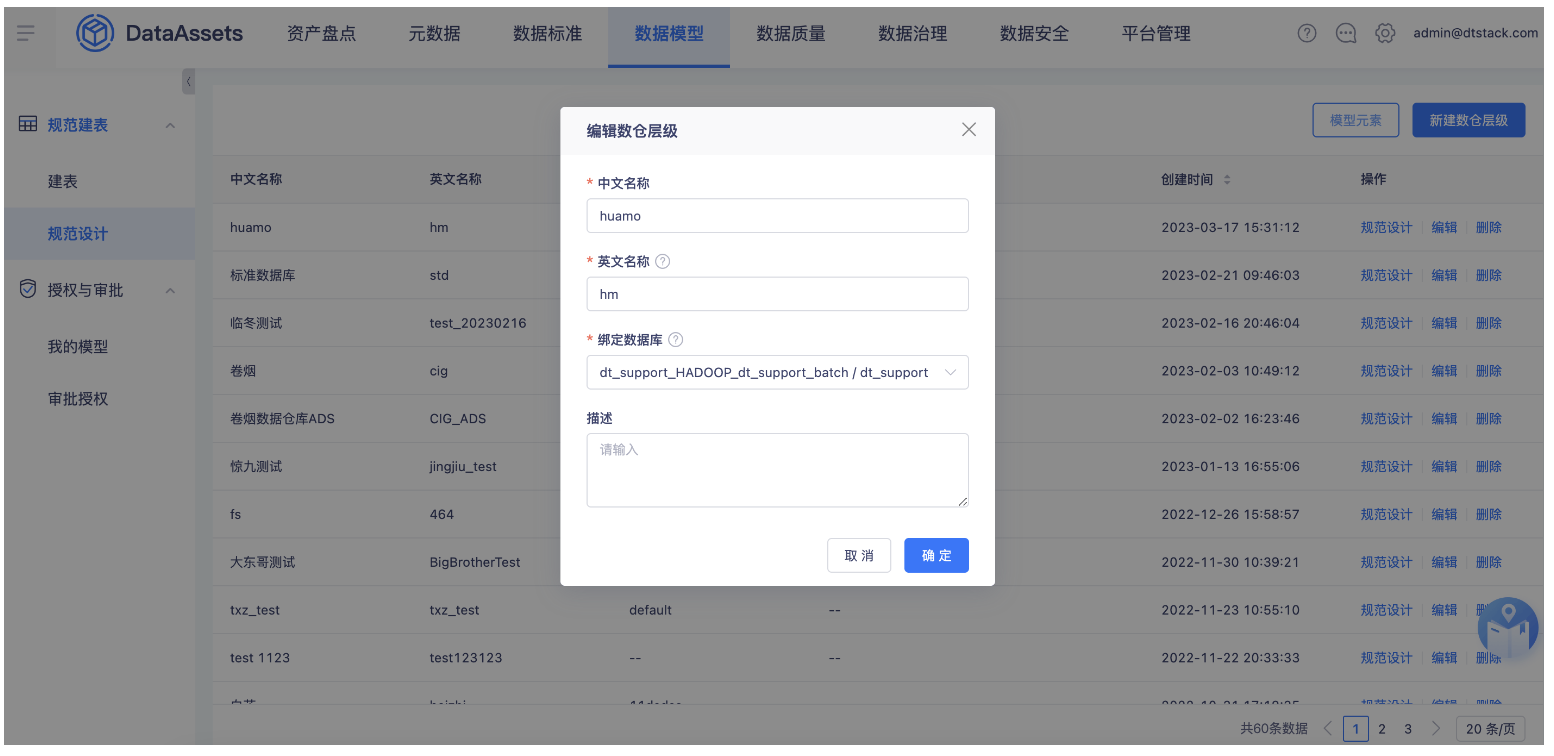Screen dimensions: 1554x756
Task: Switch to 数据模型 tab
Action: 669,33
